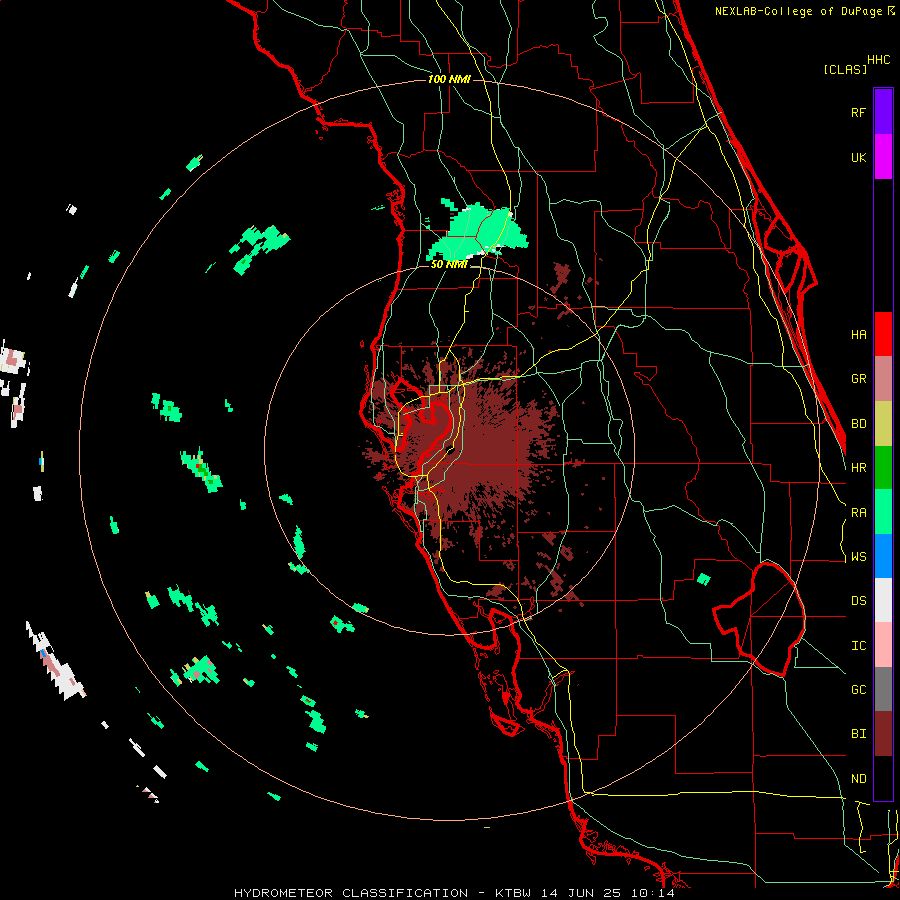Click the 'HA' legend label

[858, 334]
